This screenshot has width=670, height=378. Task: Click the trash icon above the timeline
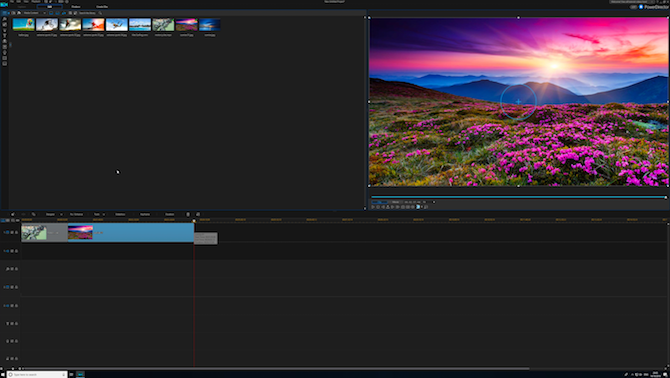(188, 214)
